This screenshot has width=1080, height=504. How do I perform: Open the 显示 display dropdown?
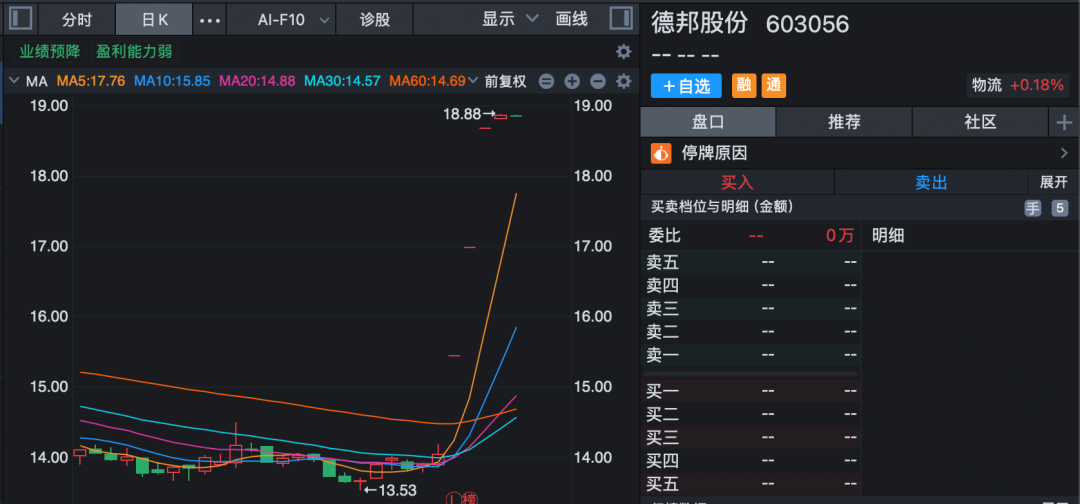[510, 19]
